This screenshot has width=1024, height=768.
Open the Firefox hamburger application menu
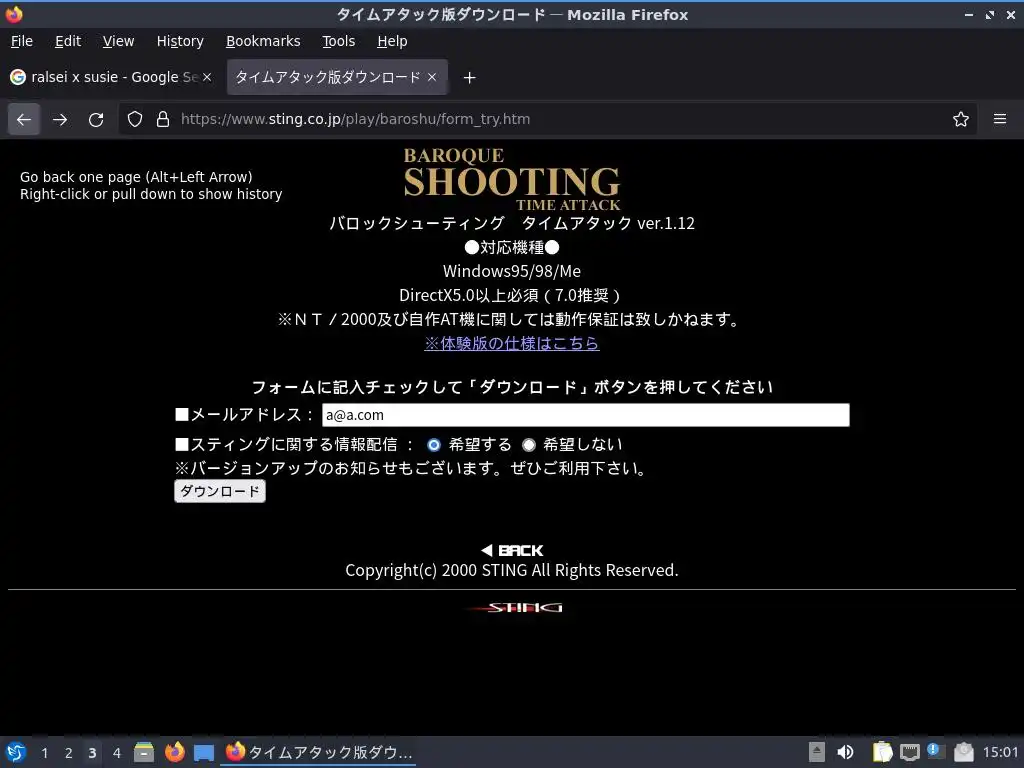tap(1000, 120)
